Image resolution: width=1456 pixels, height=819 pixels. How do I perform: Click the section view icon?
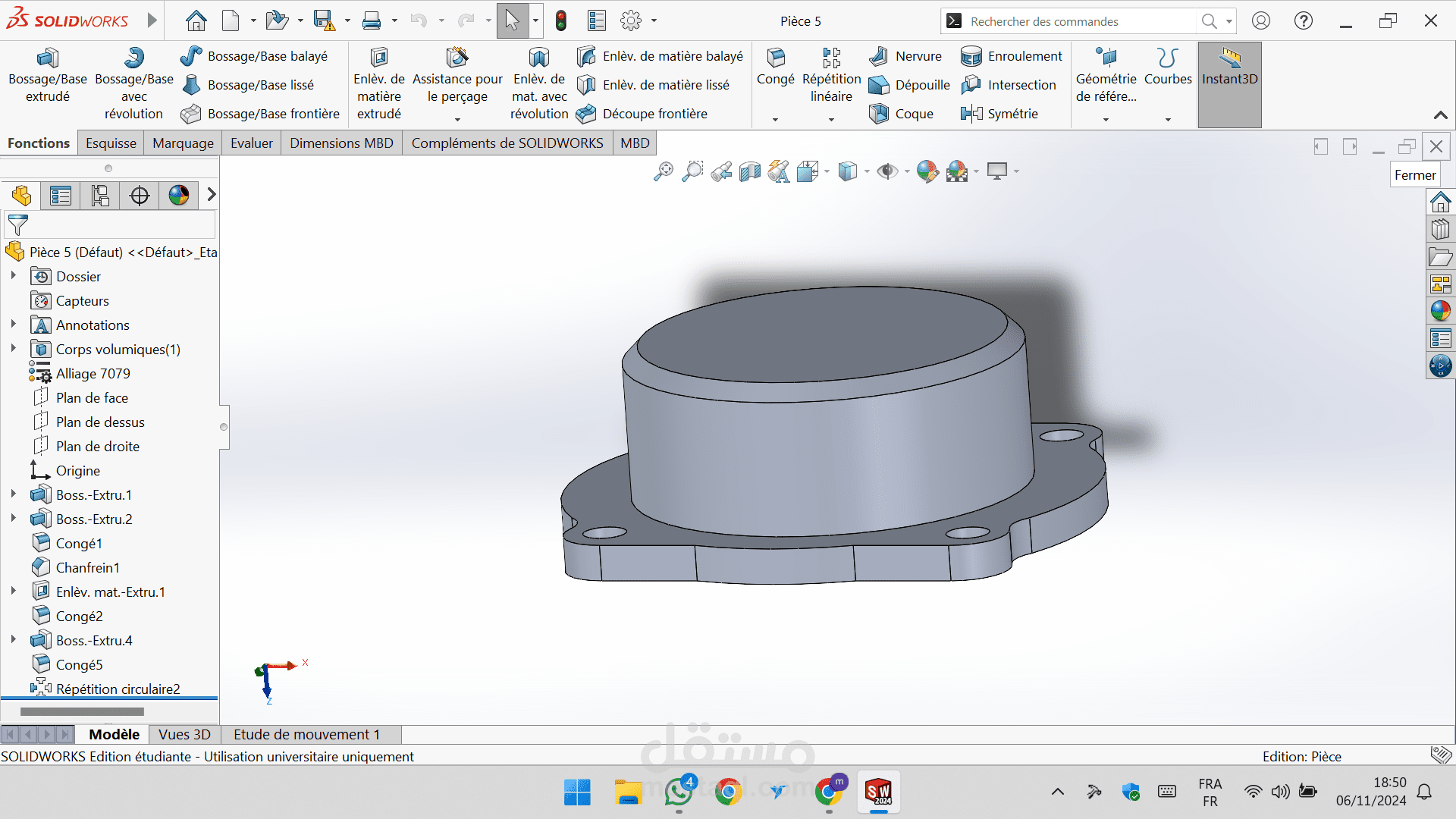(749, 172)
